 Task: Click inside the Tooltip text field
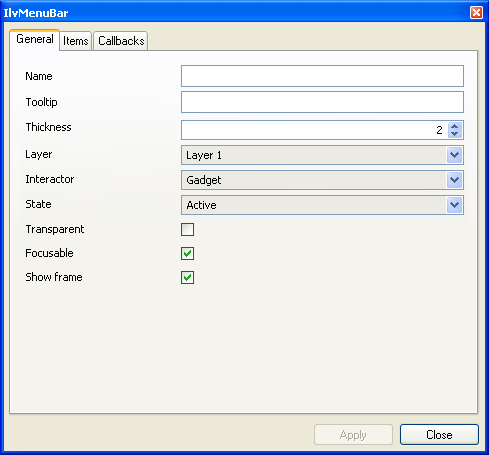[322, 102]
